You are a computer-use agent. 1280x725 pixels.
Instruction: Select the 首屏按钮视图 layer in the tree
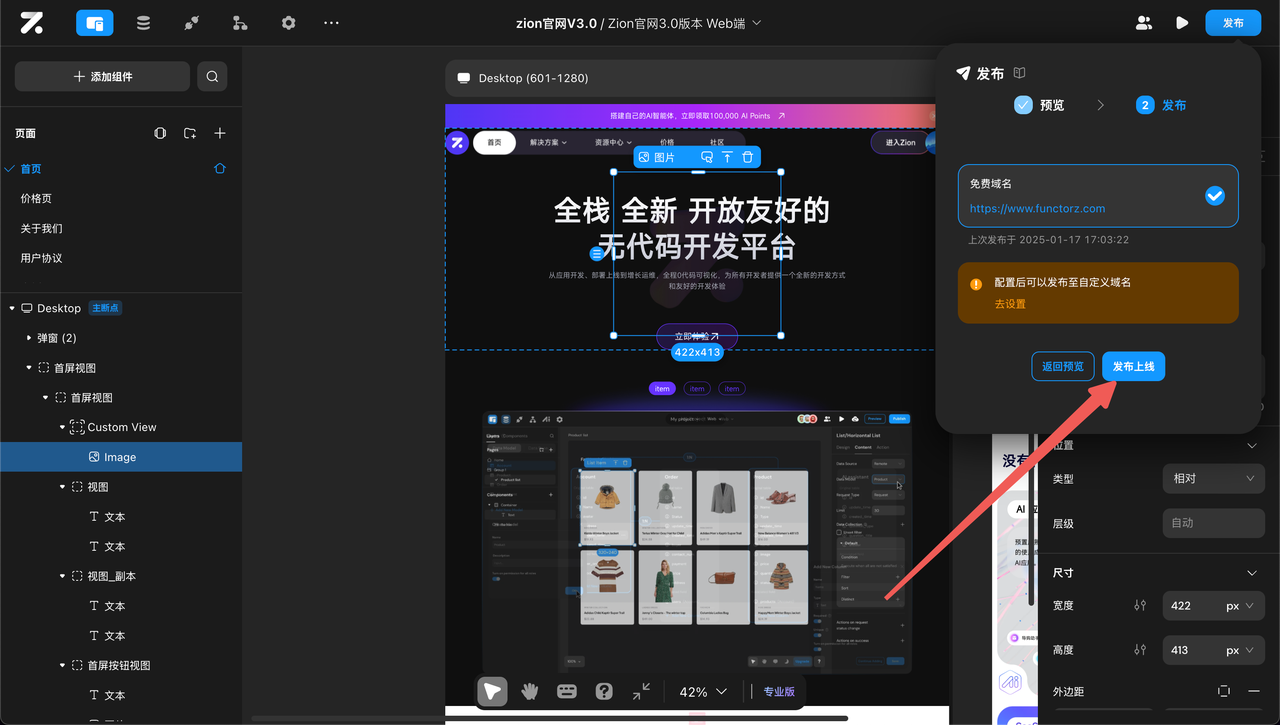[120, 665]
